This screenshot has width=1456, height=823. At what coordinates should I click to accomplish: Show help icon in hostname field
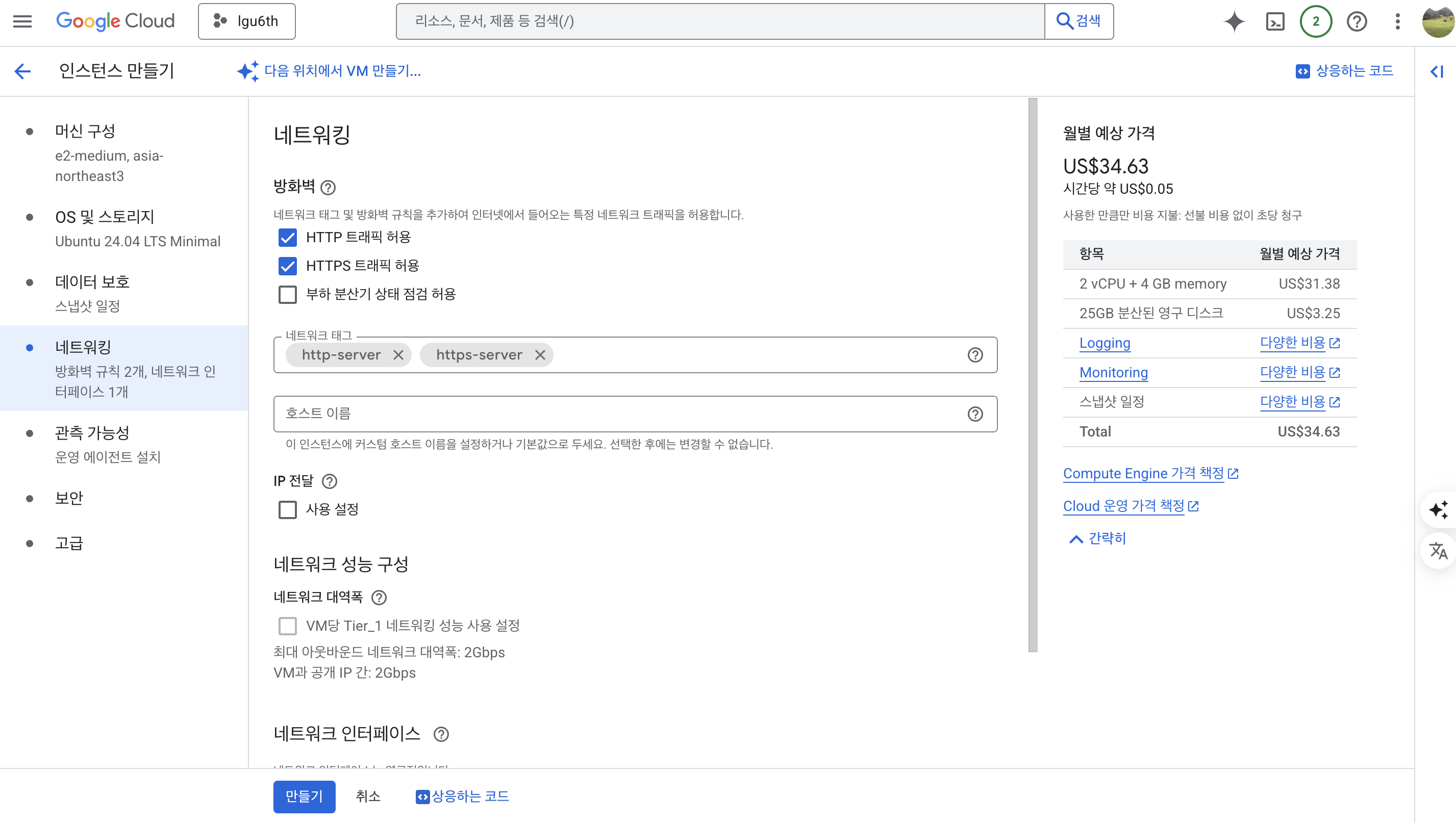click(975, 414)
